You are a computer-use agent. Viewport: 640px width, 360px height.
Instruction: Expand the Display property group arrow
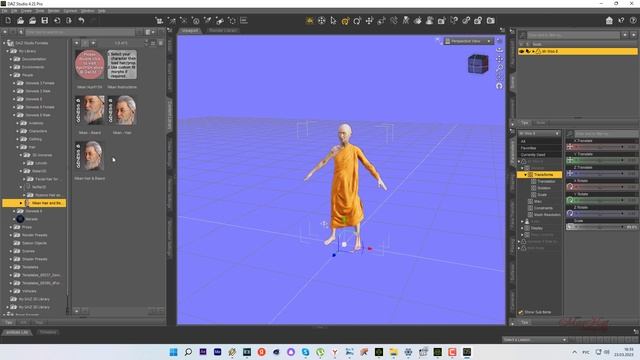[522, 228]
